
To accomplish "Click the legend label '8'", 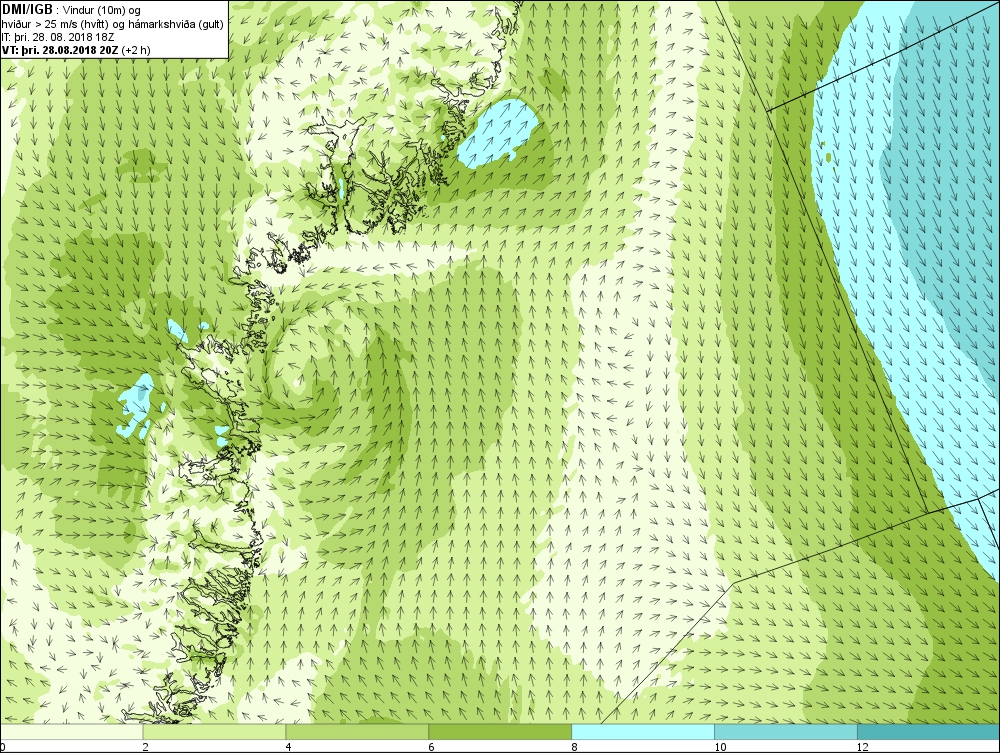I will pos(575,747).
